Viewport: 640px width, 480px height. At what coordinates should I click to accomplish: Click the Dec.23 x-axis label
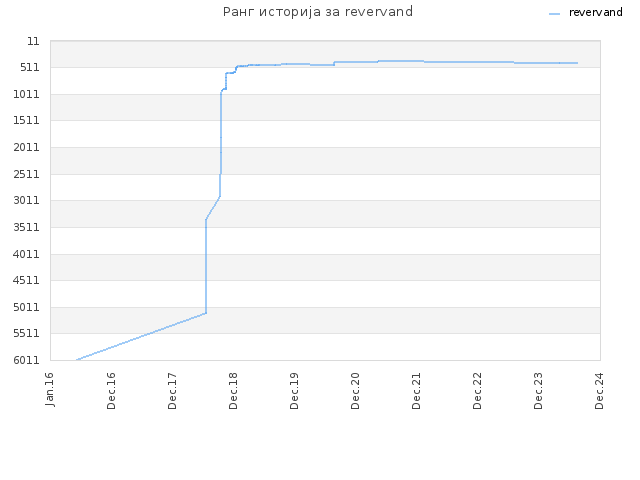tap(538, 391)
